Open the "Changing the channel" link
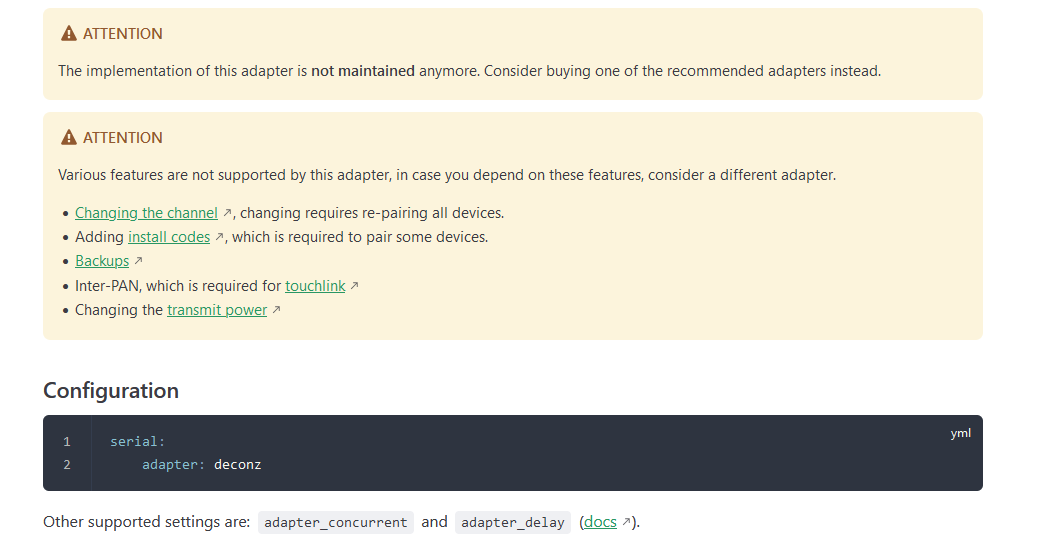 point(146,213)
